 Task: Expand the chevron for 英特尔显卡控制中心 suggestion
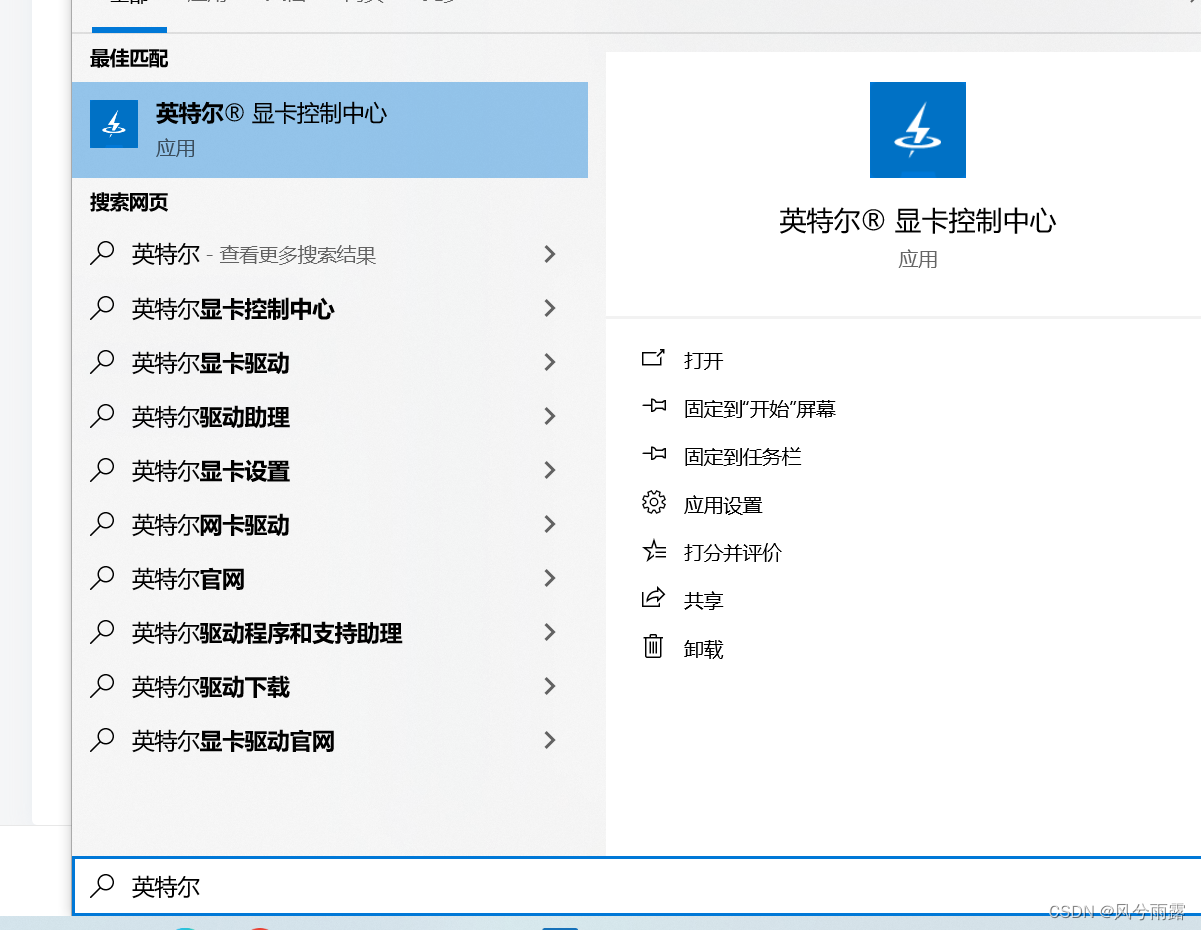point(549,308)
